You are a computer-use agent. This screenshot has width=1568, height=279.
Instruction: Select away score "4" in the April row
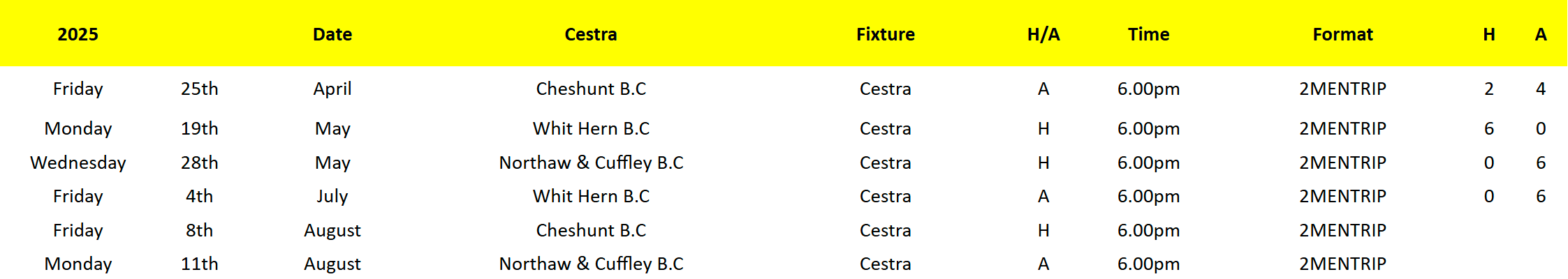1541,89
